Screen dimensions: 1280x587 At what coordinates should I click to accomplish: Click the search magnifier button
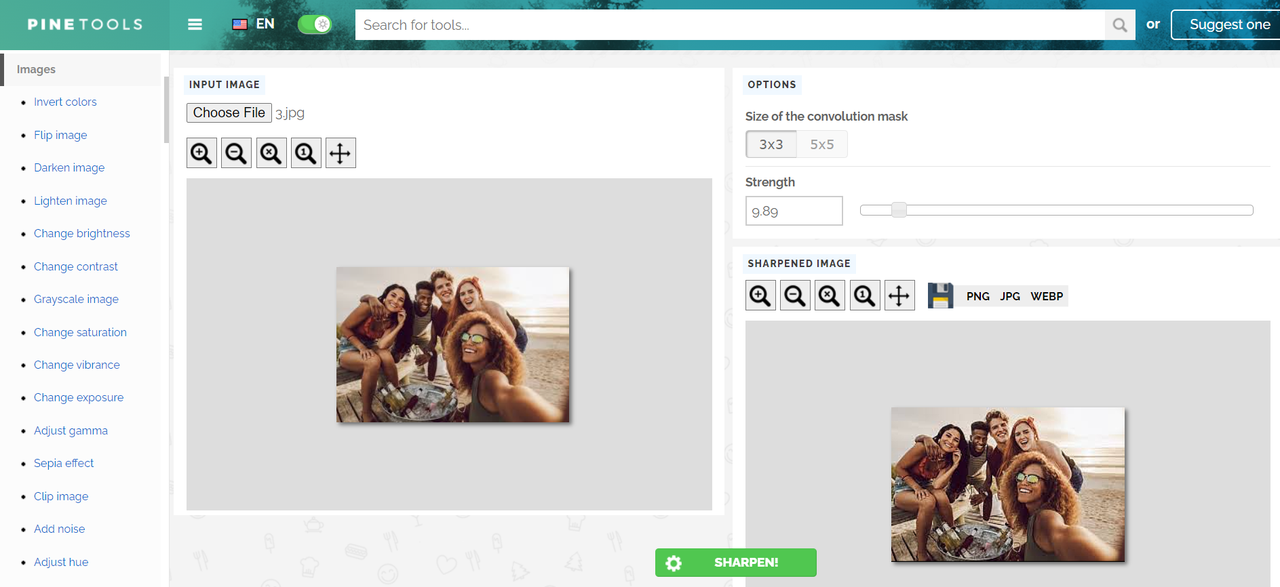[1120, 25]
